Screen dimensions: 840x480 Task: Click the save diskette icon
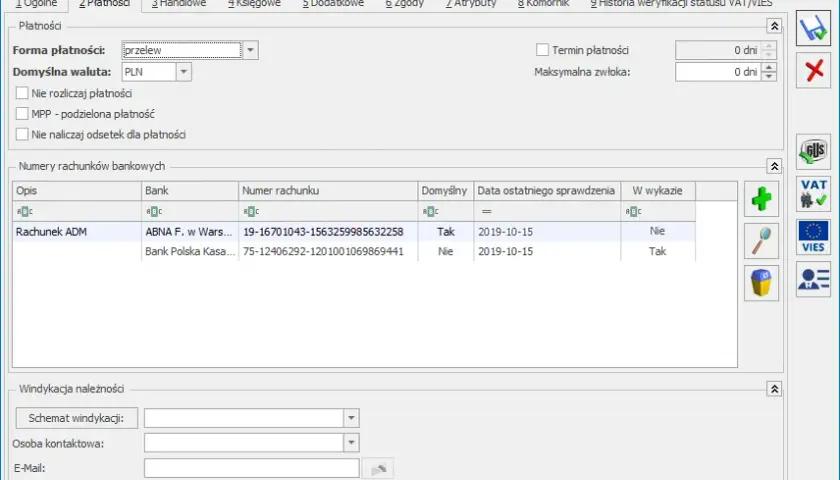click(x=813, y=28)
